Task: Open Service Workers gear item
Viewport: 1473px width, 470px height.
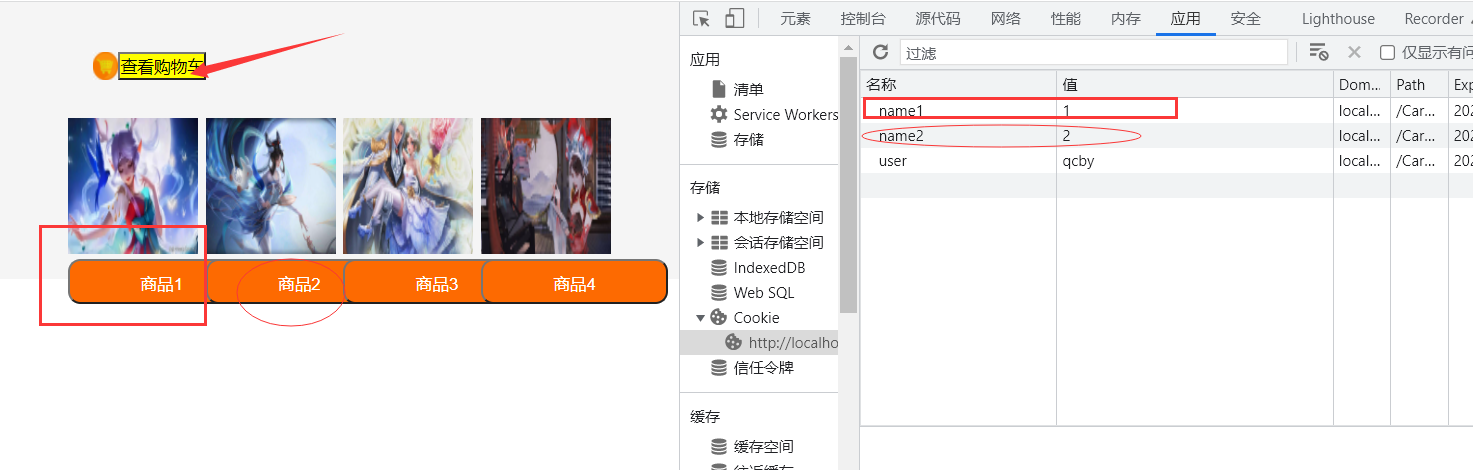Action: tap(774, 114)
